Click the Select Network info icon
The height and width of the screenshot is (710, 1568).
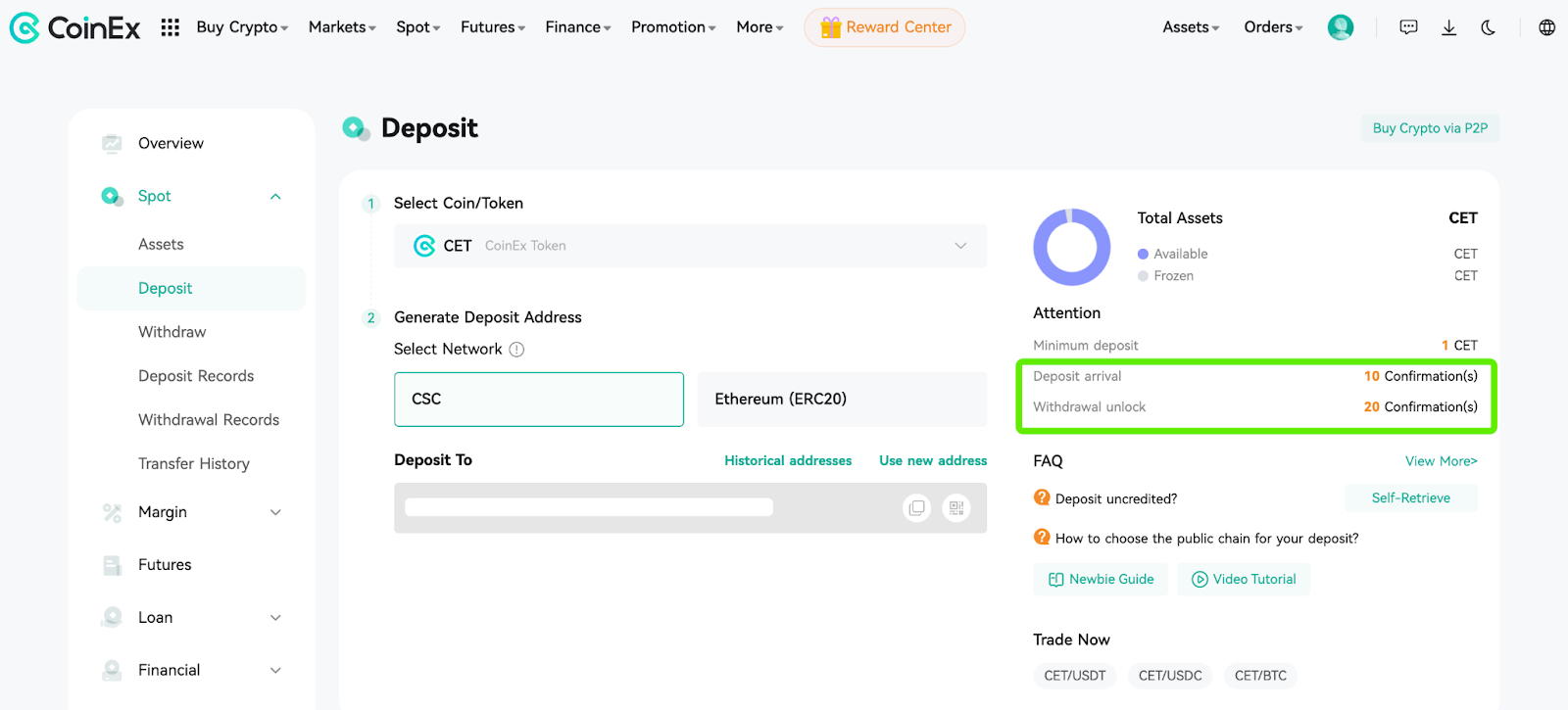click(516, 350)
